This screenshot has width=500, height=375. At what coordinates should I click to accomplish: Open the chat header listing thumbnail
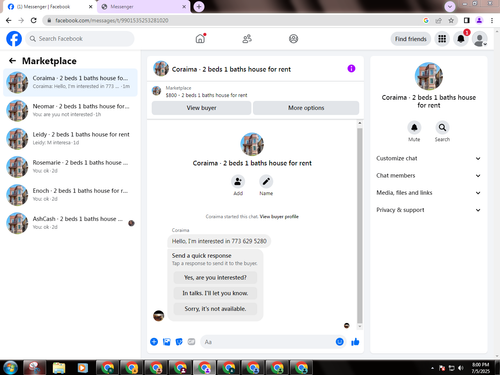tap(161, 68)
